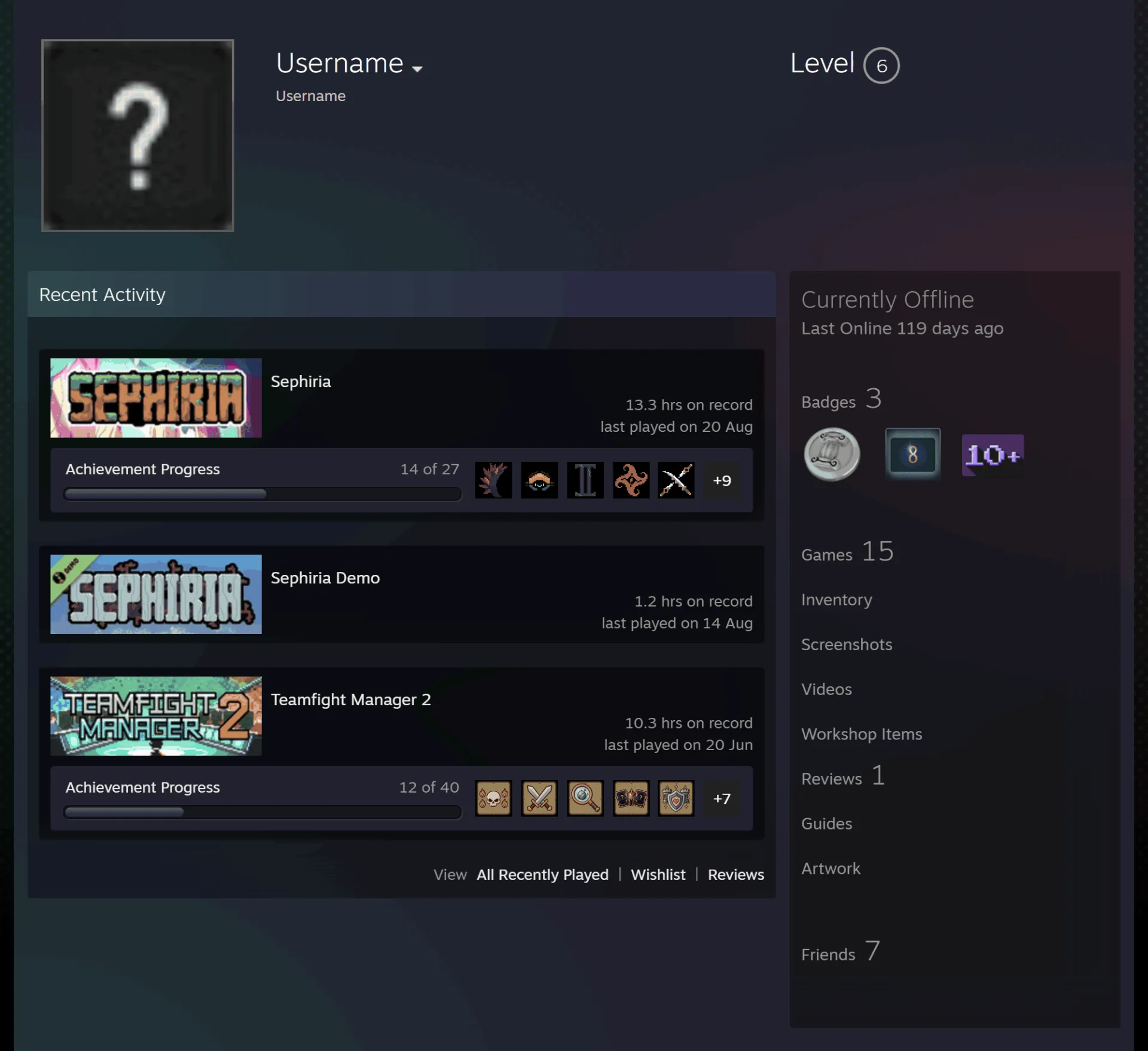Screen dimensions: 1148x1051
Task: Open the blue number 8 badge
Action: pos(912,455)
